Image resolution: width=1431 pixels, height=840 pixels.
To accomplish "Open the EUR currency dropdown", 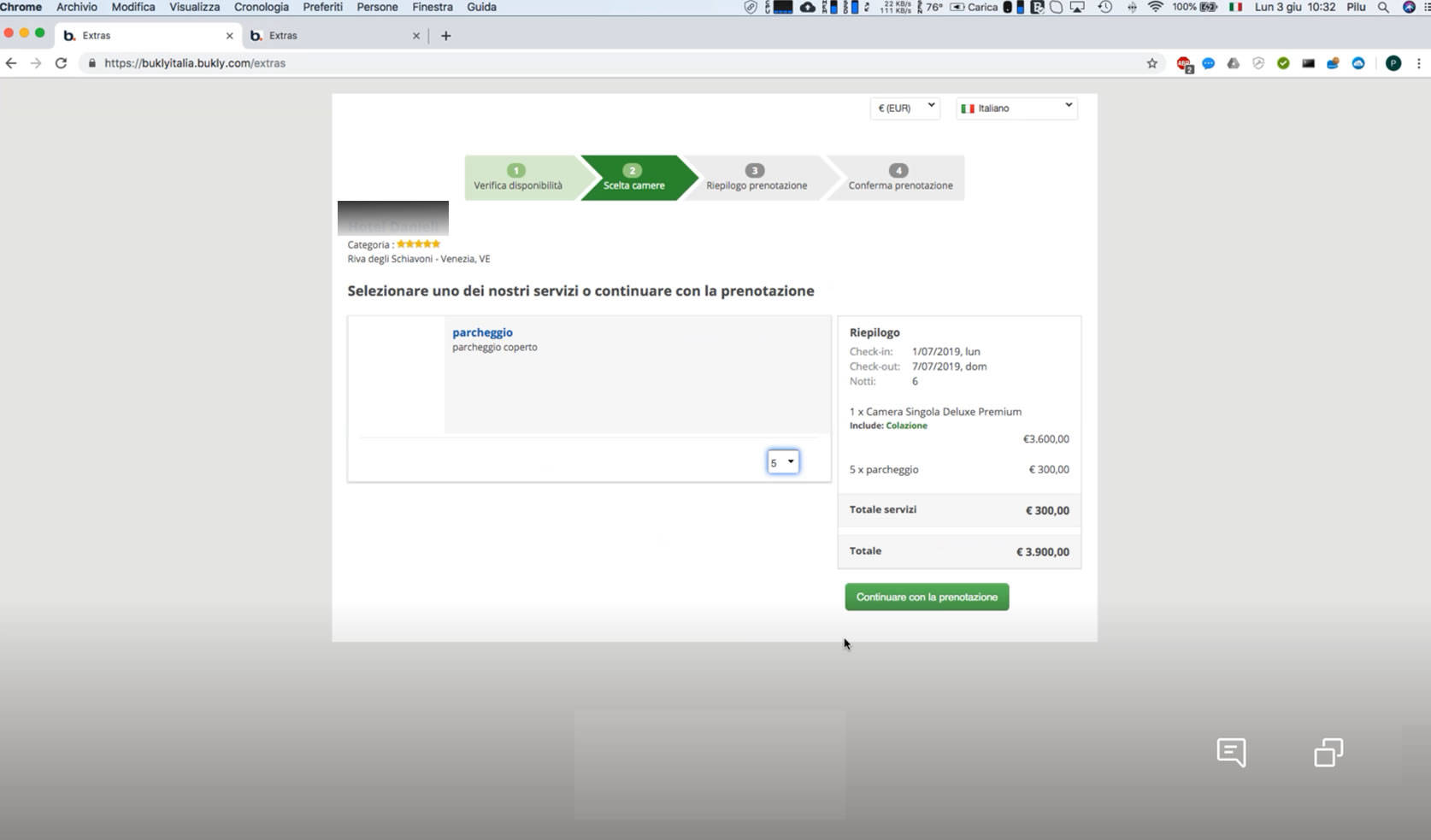I will [905, 109].
